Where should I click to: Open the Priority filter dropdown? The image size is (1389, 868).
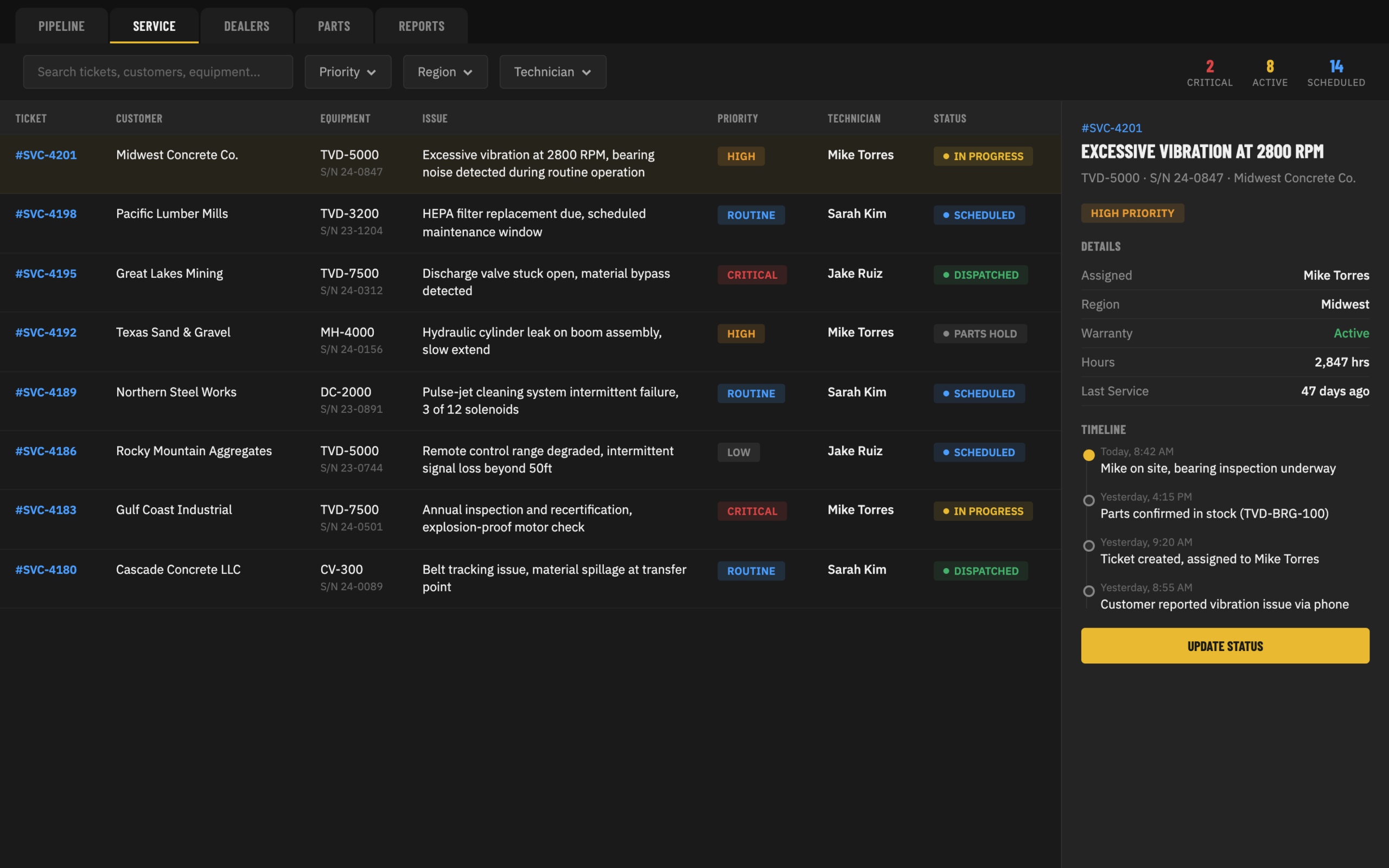pyautogui.click(x=348, y=72)
